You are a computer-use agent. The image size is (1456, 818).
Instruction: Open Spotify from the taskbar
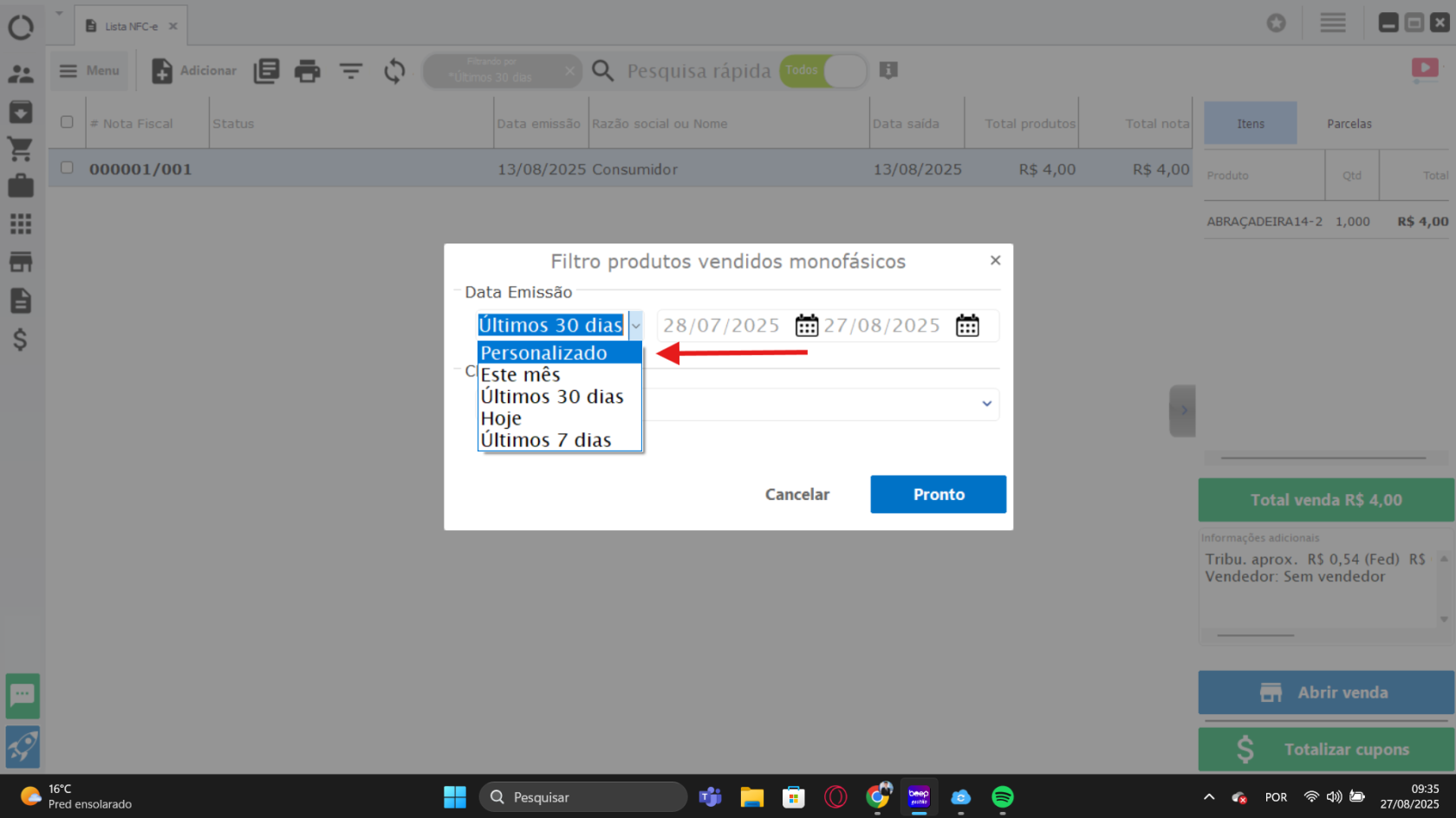coord(1002,796)
